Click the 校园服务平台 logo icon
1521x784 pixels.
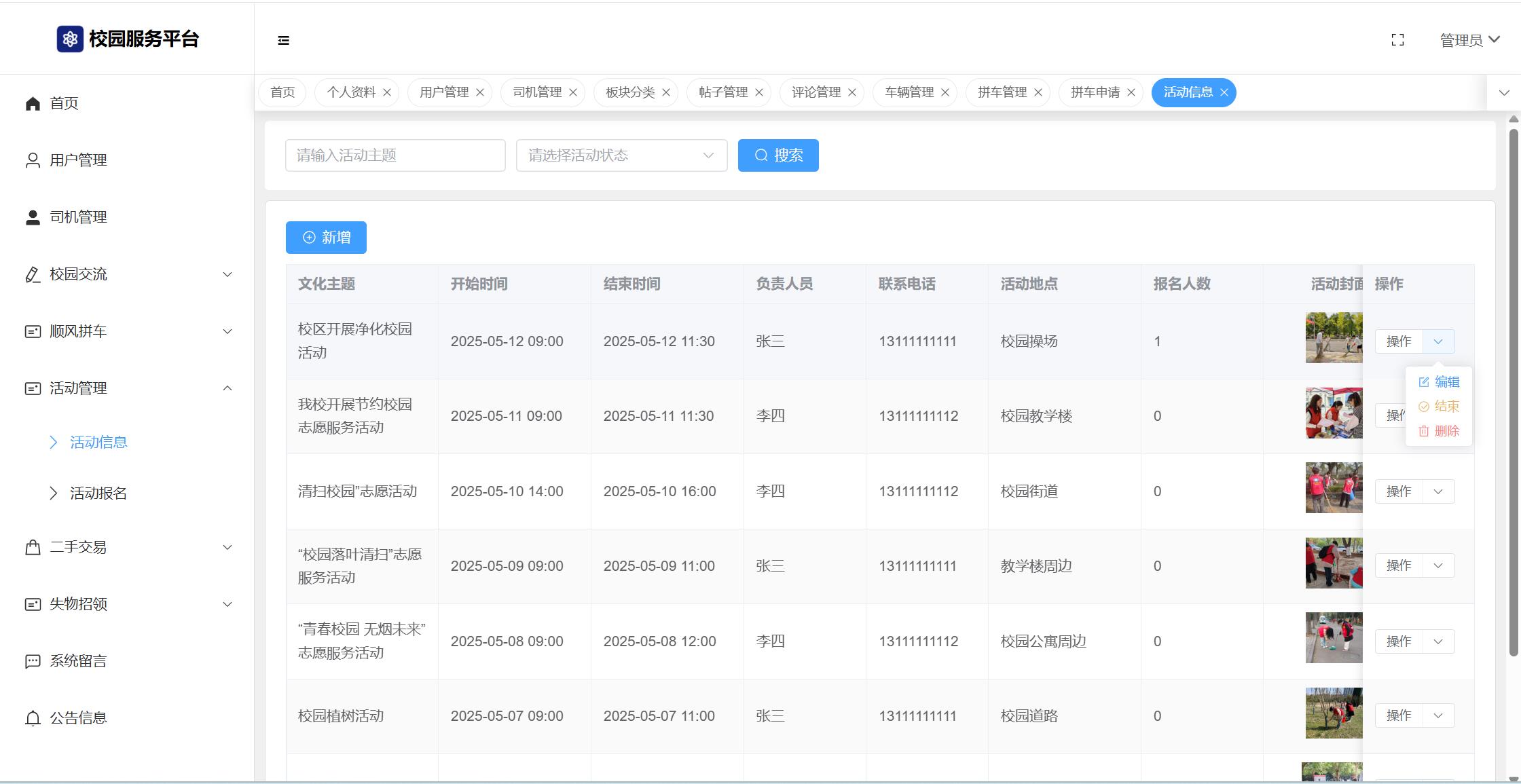click(x=70, y=39)
